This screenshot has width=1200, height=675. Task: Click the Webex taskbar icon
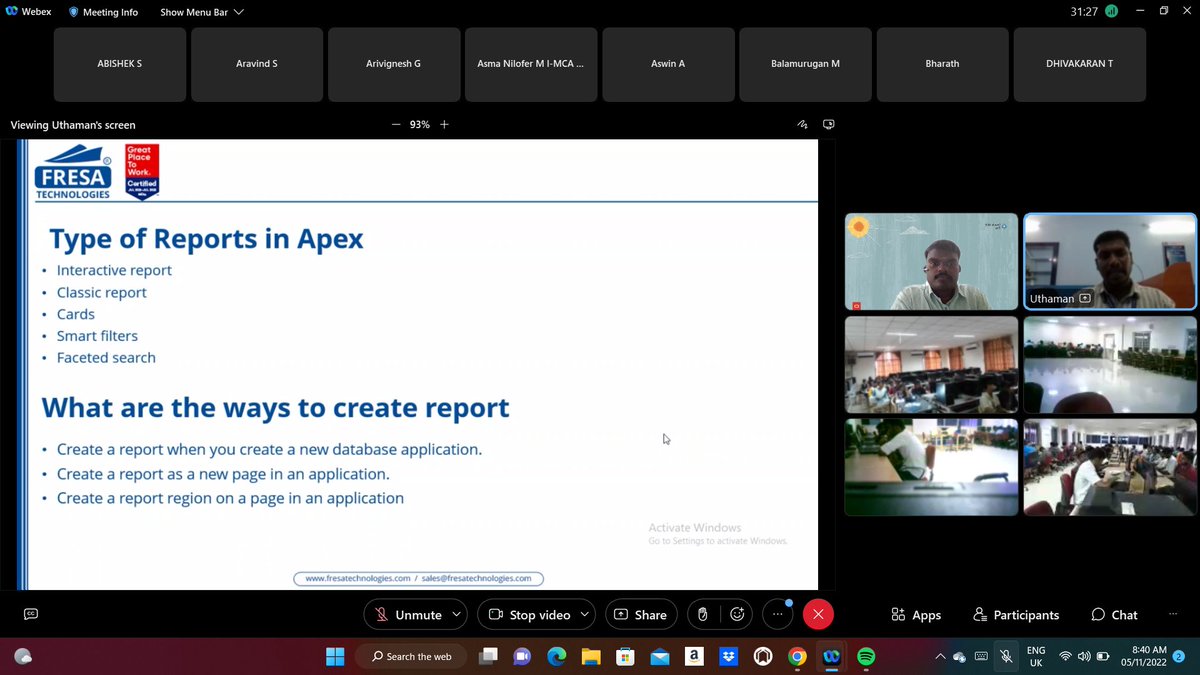[831, 656]
